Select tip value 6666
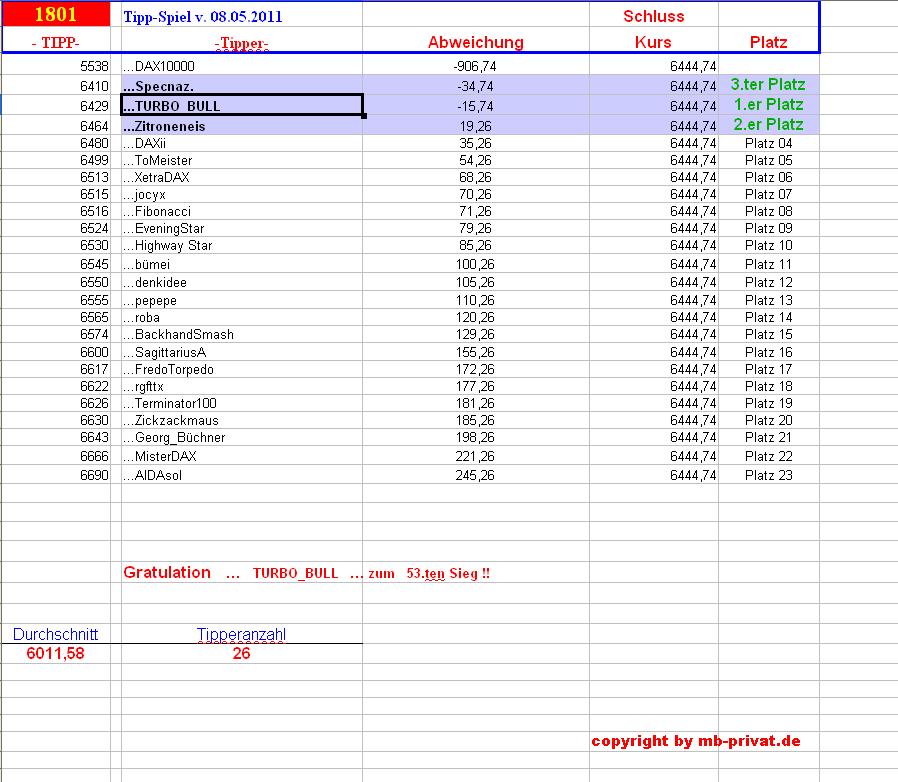This screenshot has height=782, width=898. click(x=94, y=457)
